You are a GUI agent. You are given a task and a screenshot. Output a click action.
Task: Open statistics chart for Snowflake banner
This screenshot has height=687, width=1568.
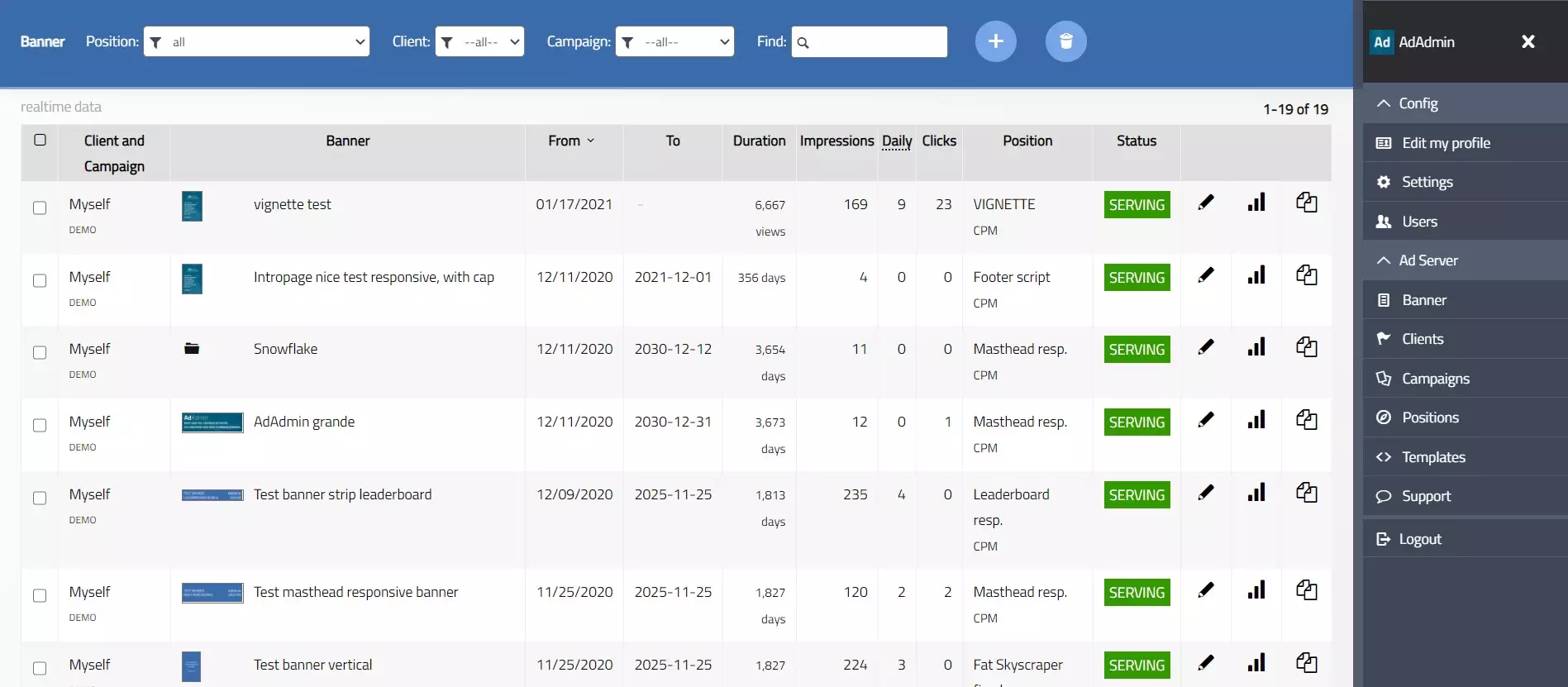tap(1256, 347)
